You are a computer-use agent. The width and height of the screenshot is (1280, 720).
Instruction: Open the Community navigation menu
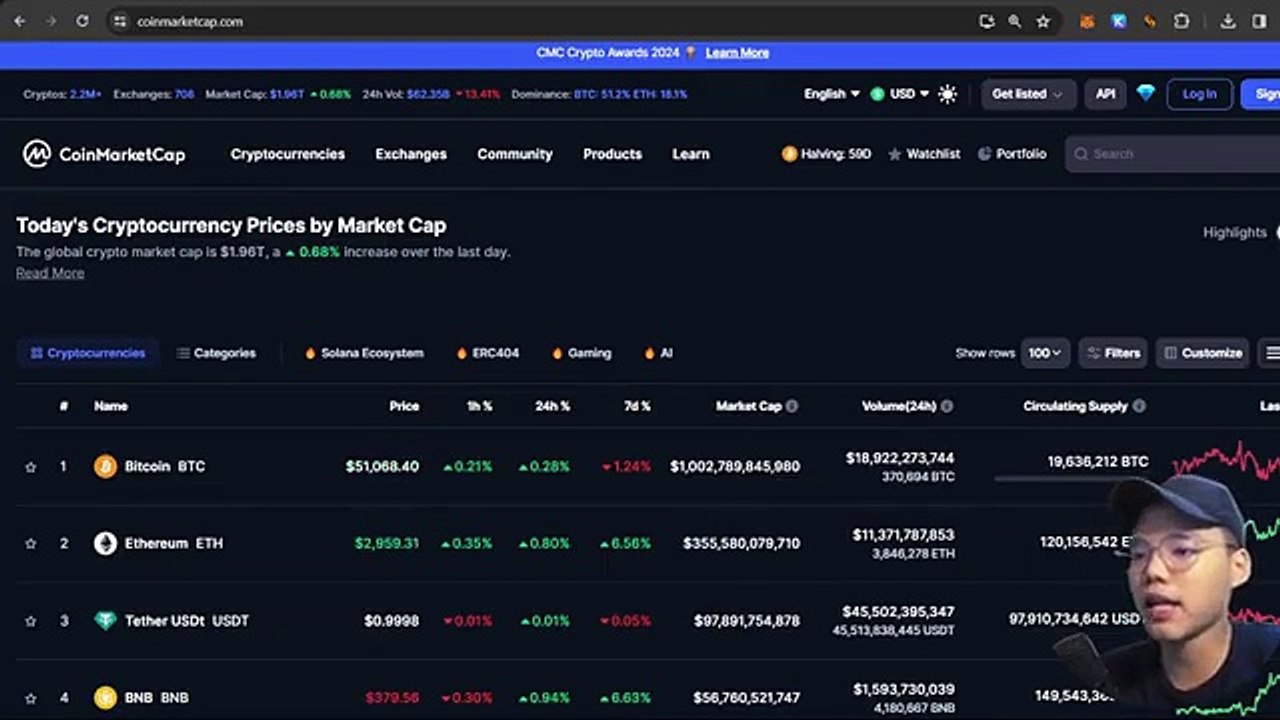(515, 154)
